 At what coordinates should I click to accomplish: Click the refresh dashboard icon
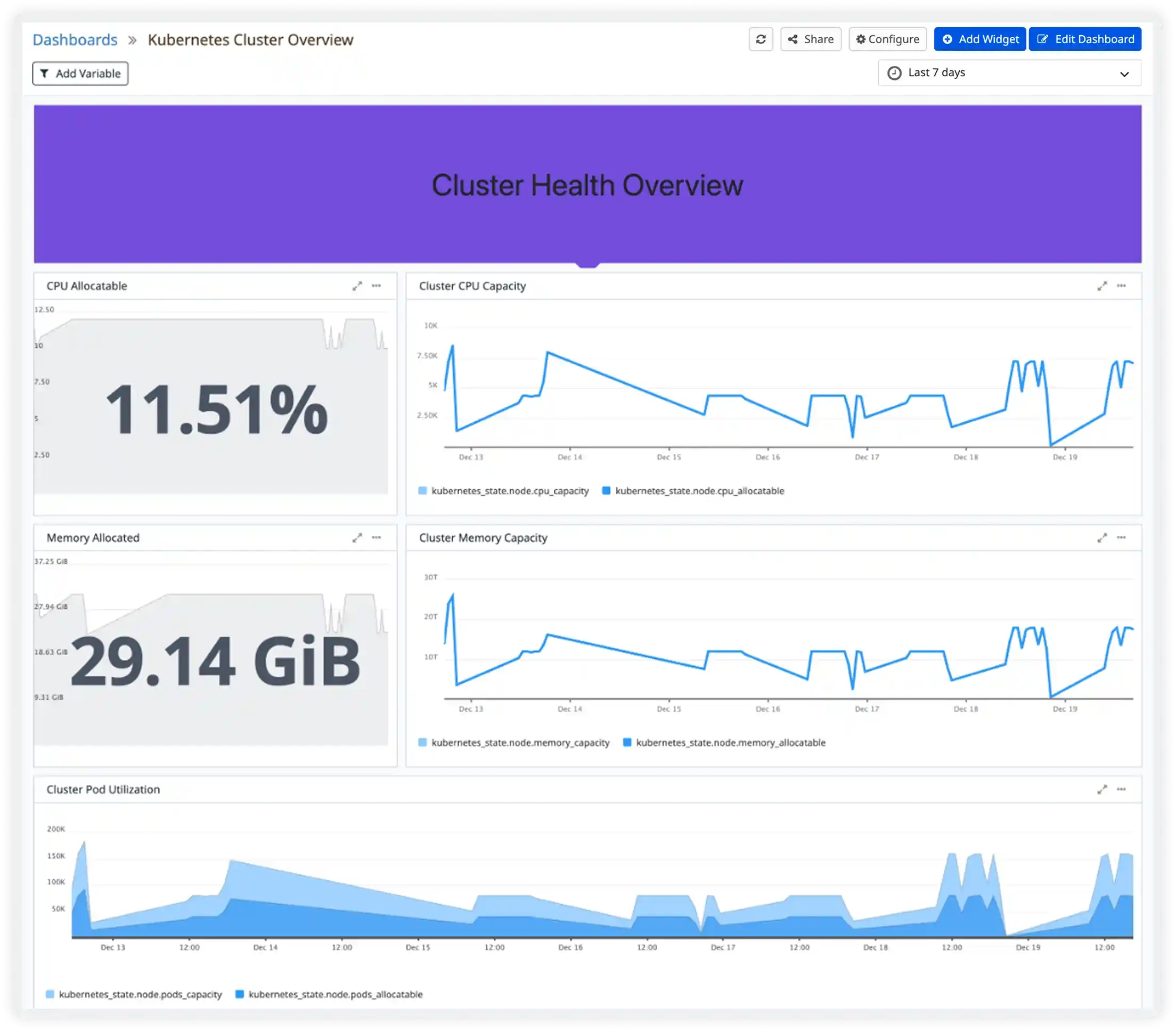coord(761,39)
